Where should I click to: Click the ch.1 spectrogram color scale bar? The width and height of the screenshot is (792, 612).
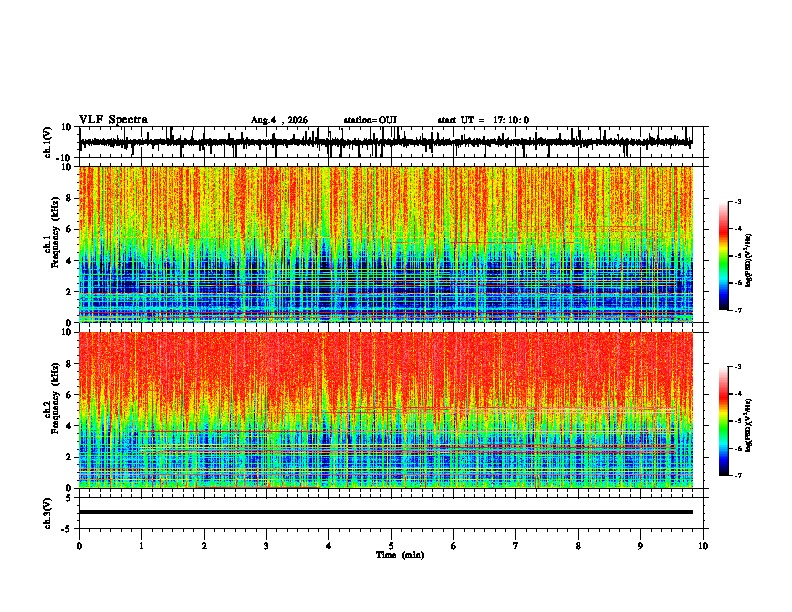723,256
